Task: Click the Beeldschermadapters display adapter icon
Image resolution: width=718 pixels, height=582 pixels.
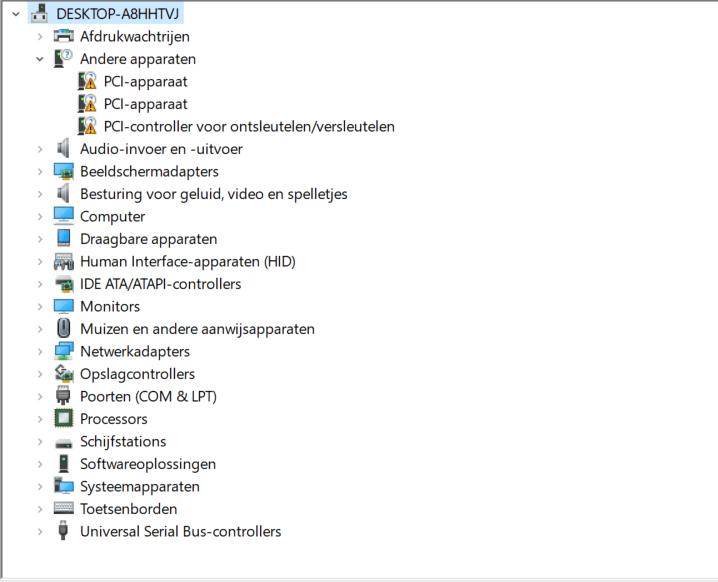Action: [63, 171]
